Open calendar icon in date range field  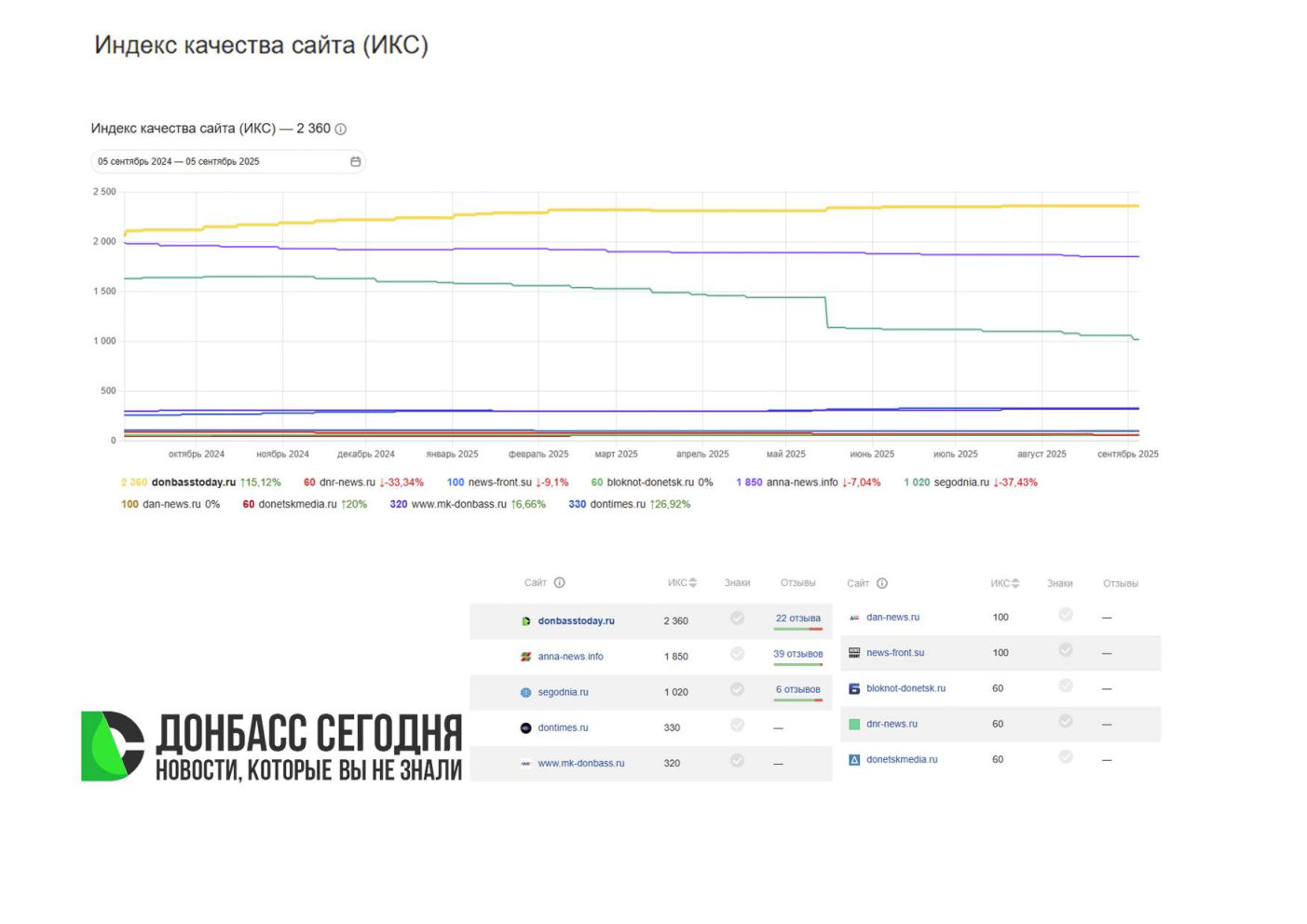pos(355,162)
